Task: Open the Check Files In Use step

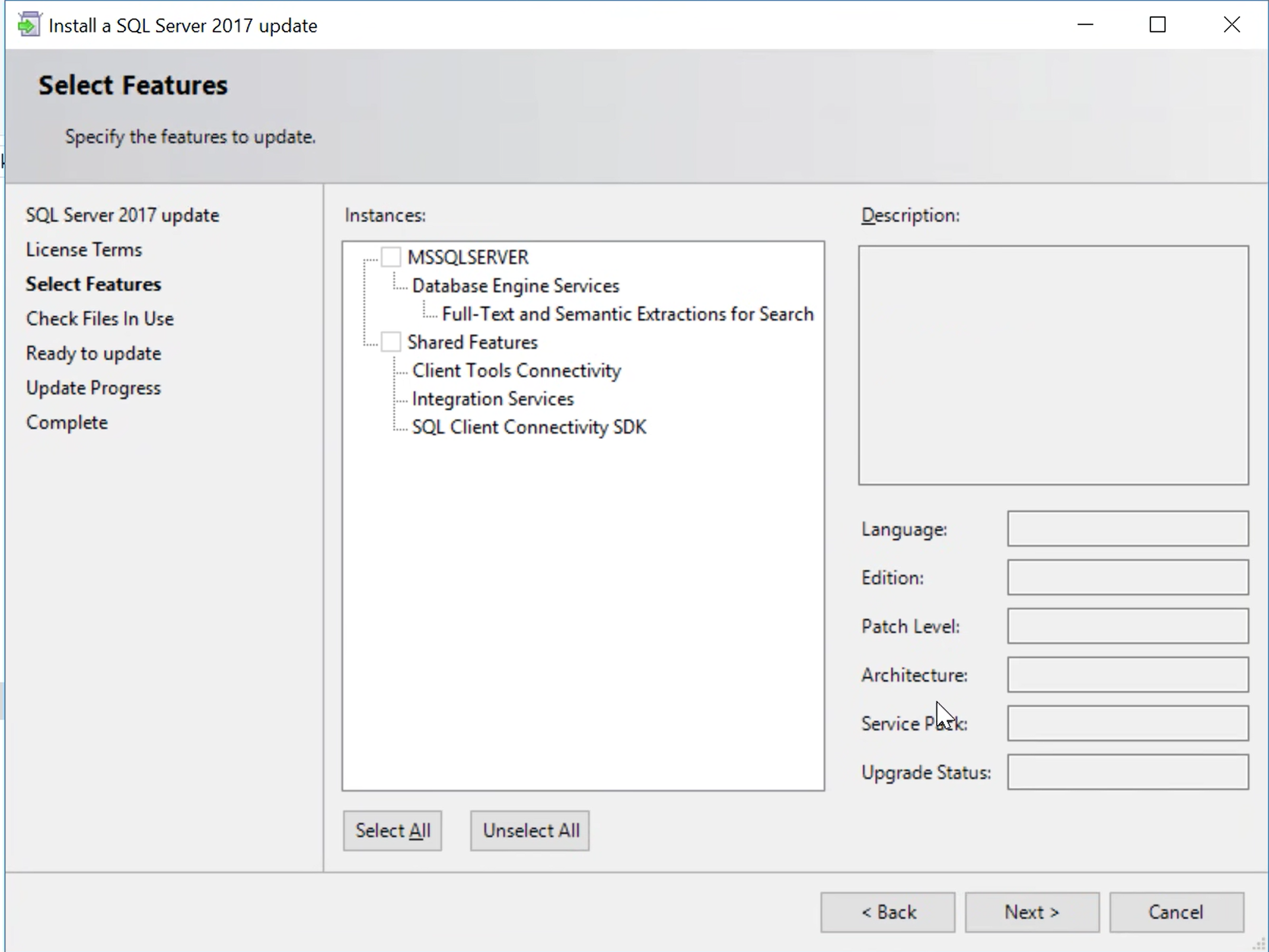Action: tap(99, 318)
